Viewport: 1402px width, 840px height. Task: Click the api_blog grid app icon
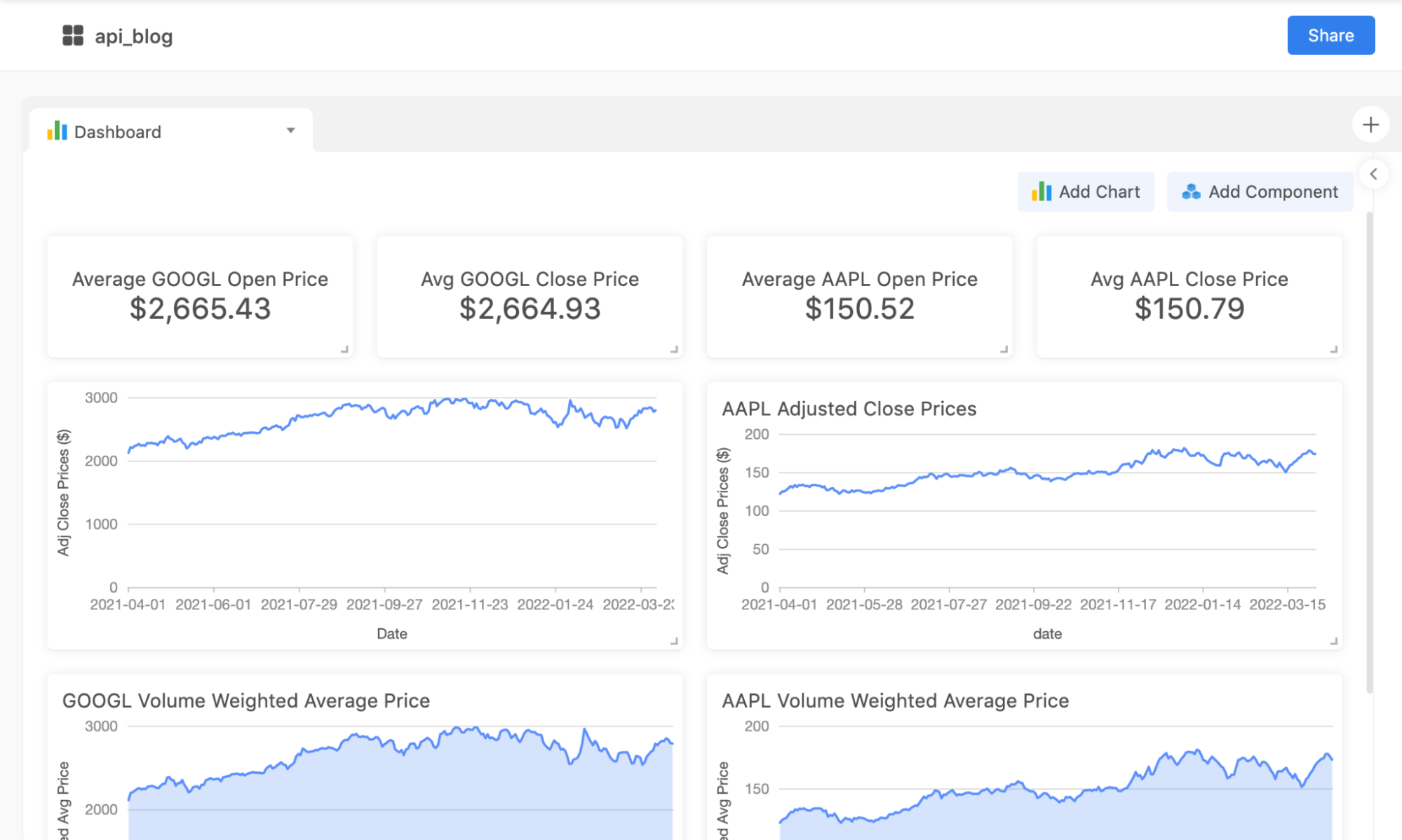coord(72,36)
